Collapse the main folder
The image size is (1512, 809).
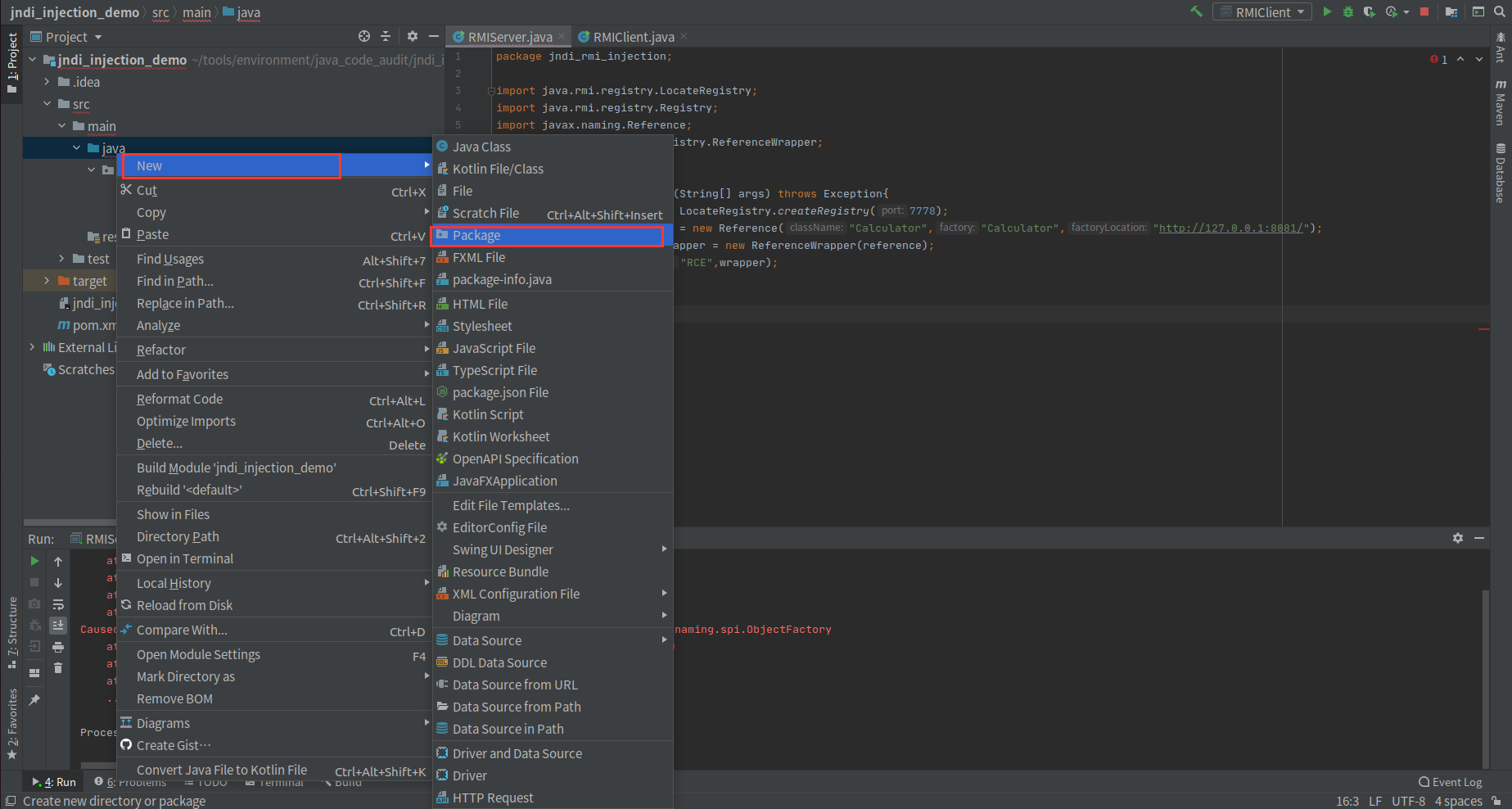[61, 125]
